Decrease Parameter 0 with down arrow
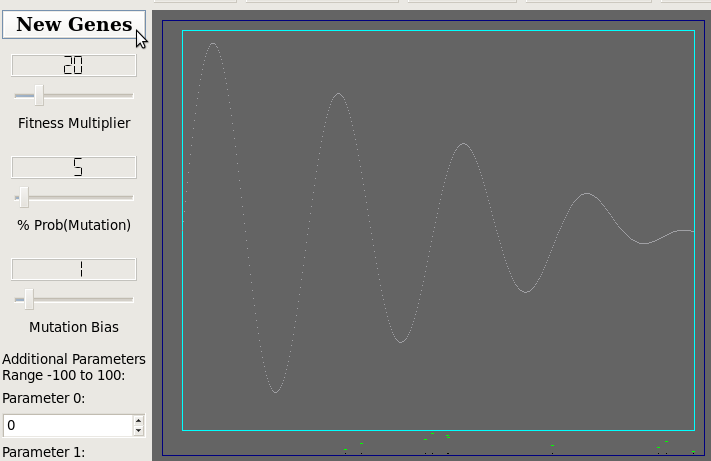Image resolution: width=711 pixels, height=461 pixels. coord(139,431)
